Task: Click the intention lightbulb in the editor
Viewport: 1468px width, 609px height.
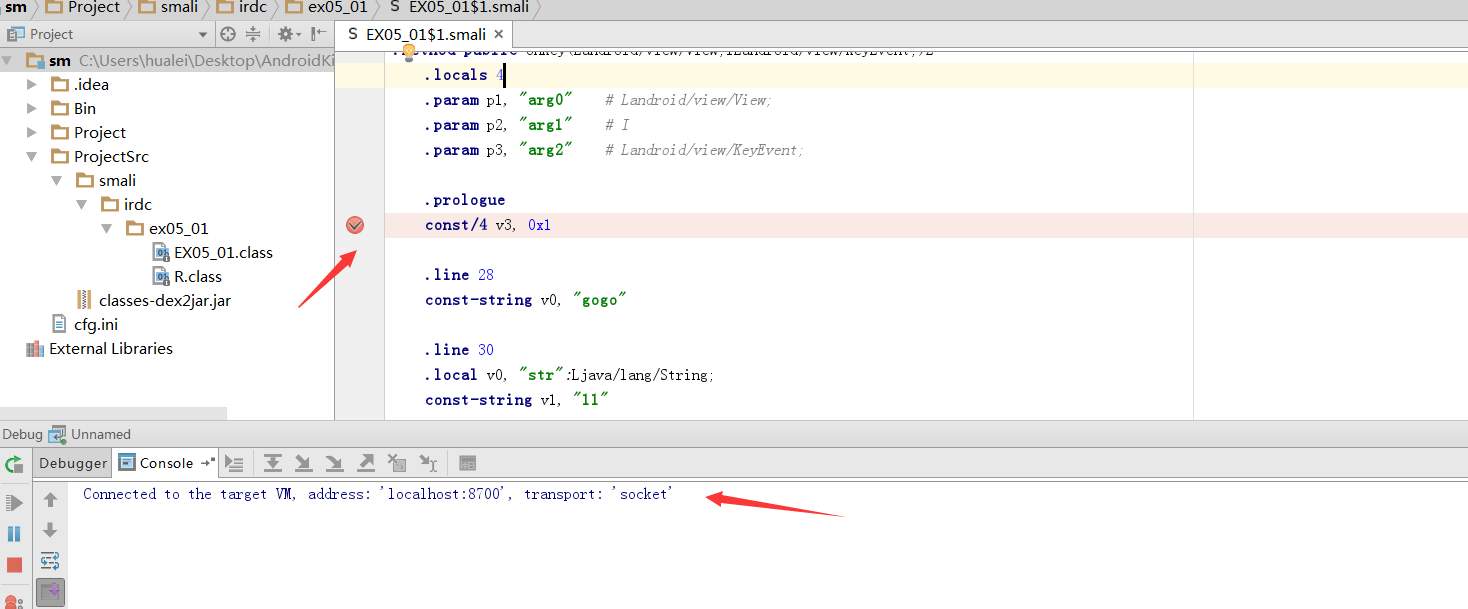Action: coord(408,50)
